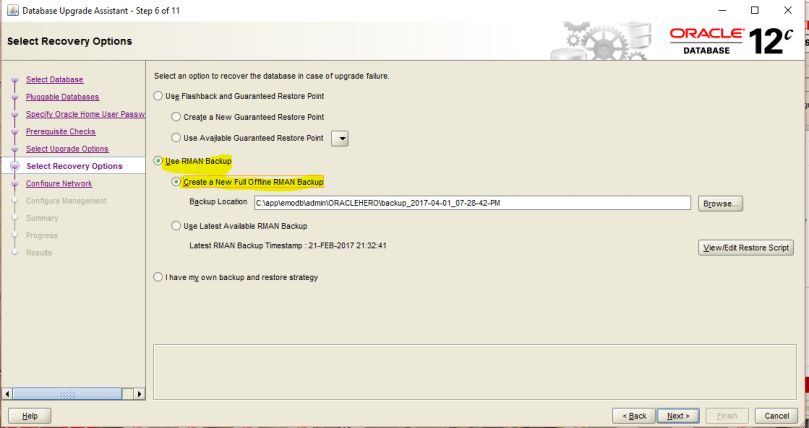Open View/Edit Restore Script

[745, 247]
